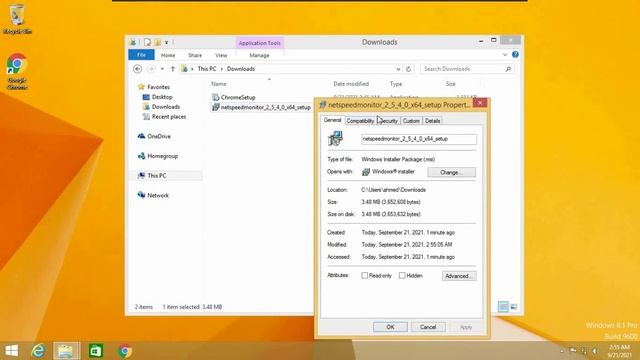Toggle the Read-only checkbox
Image resolution: width=640 pixels, height=360 pixels.
pyautogui.click(x=364, y=276)
